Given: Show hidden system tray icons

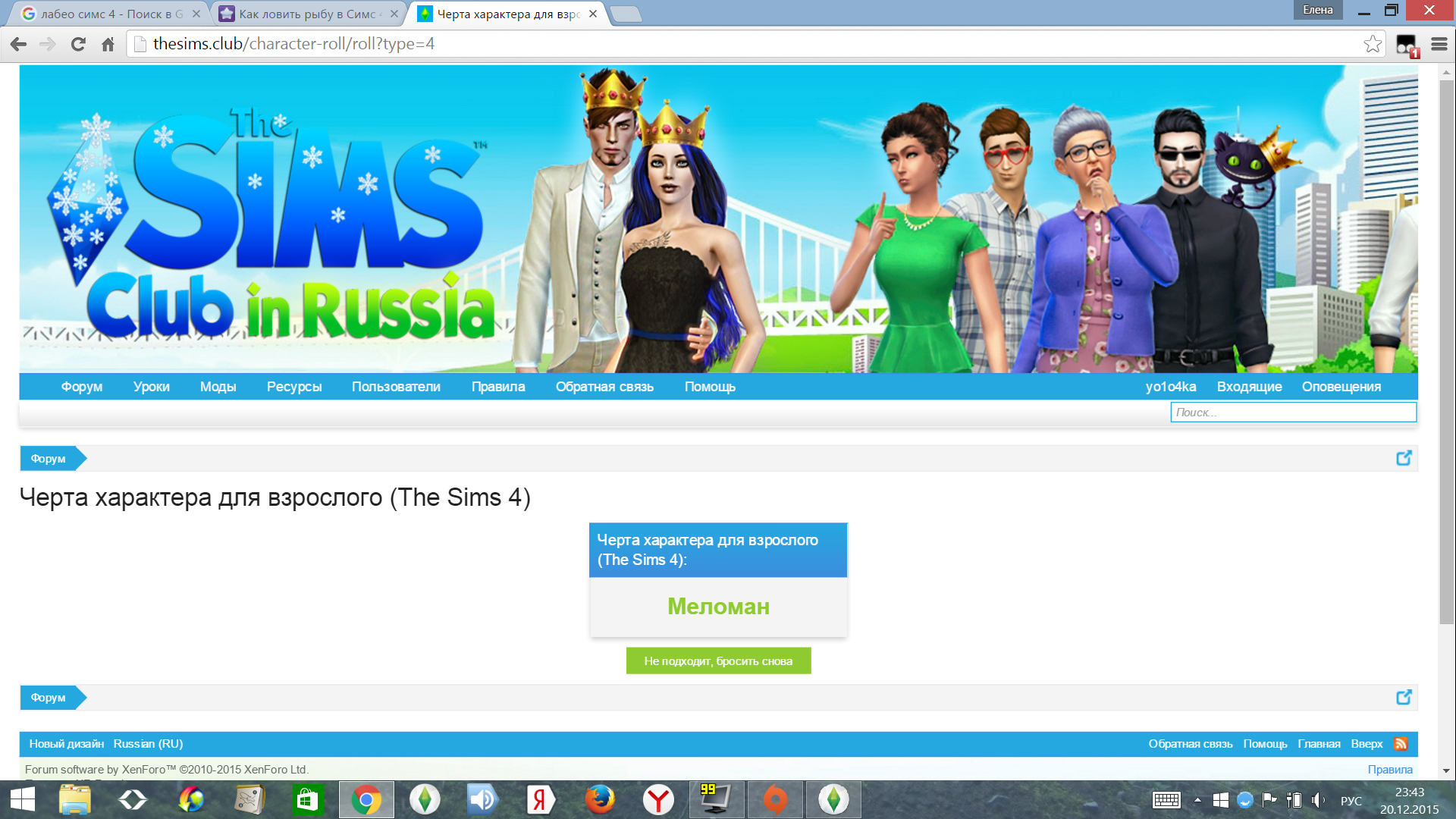Looking at the screenshot, I should tap(1197, 800).
